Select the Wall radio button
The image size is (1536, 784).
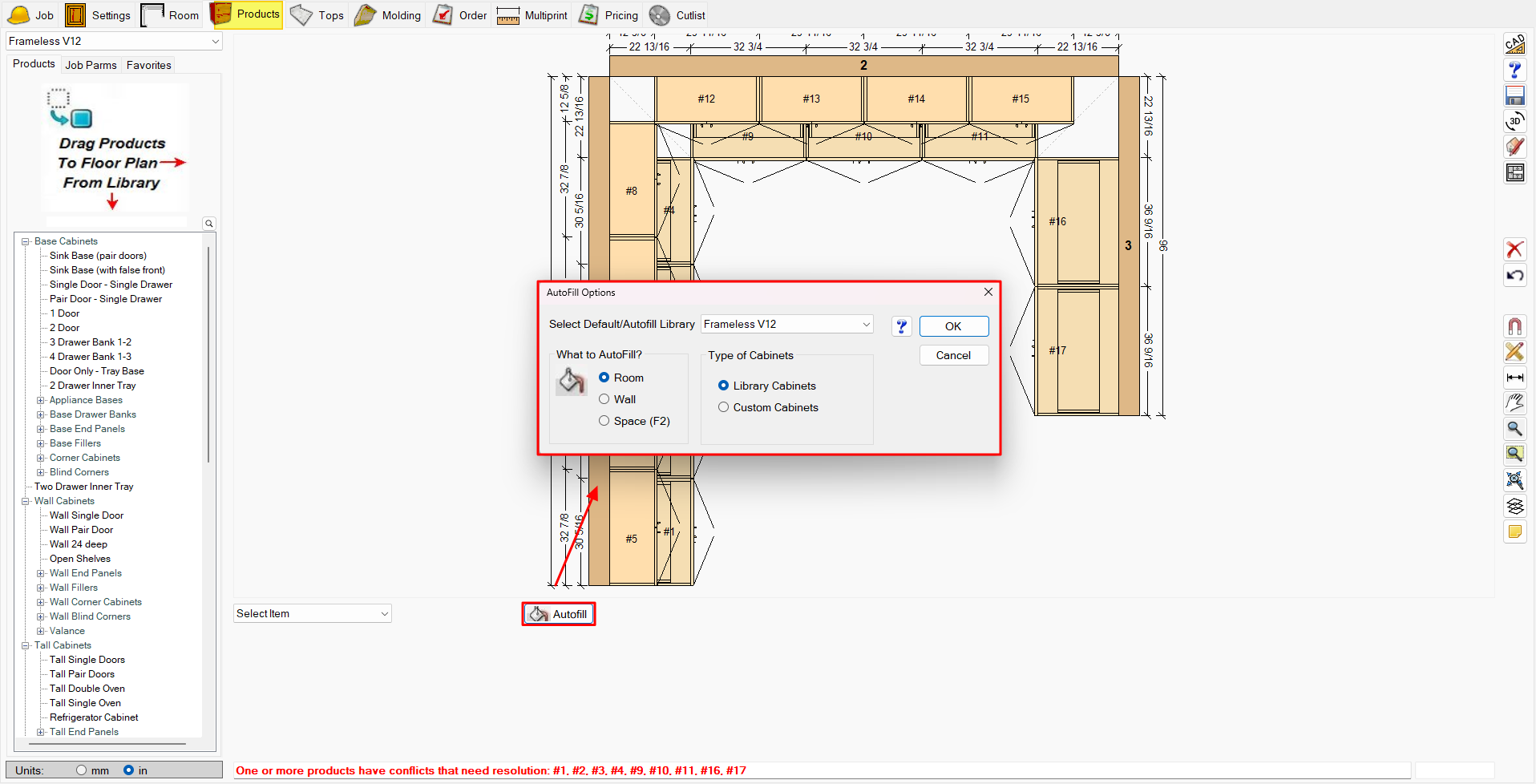point(604,399)
